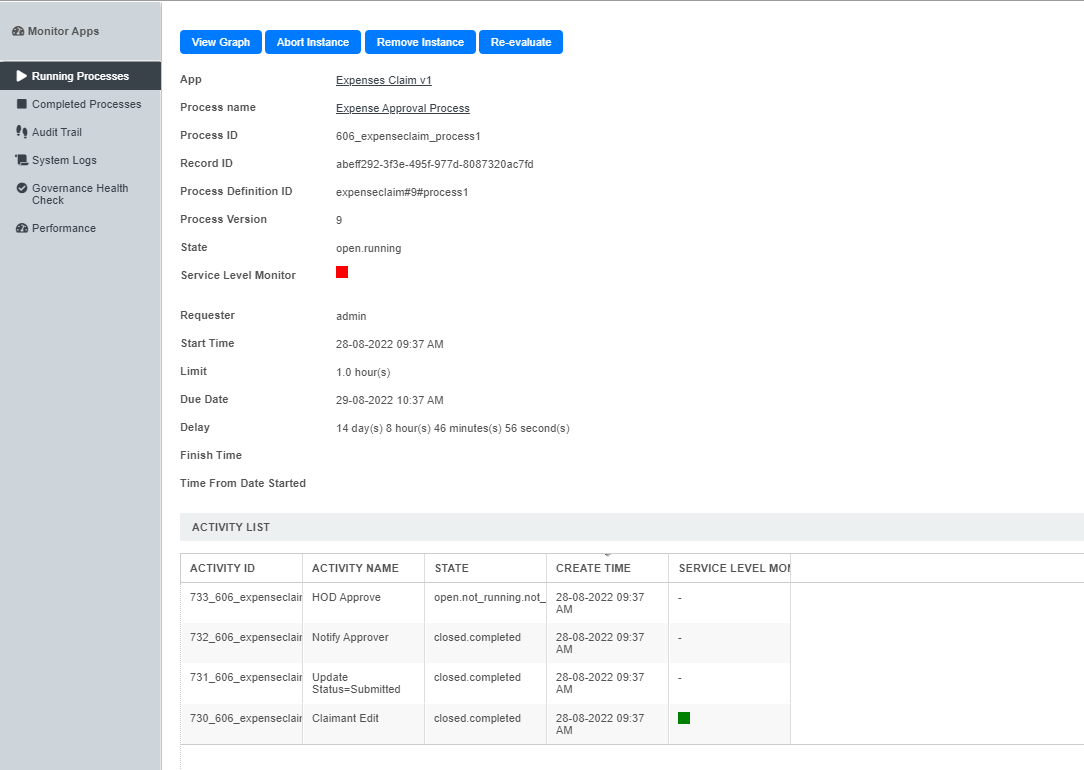
Task: Click the System Logs icon
Action: coord(22,160)
